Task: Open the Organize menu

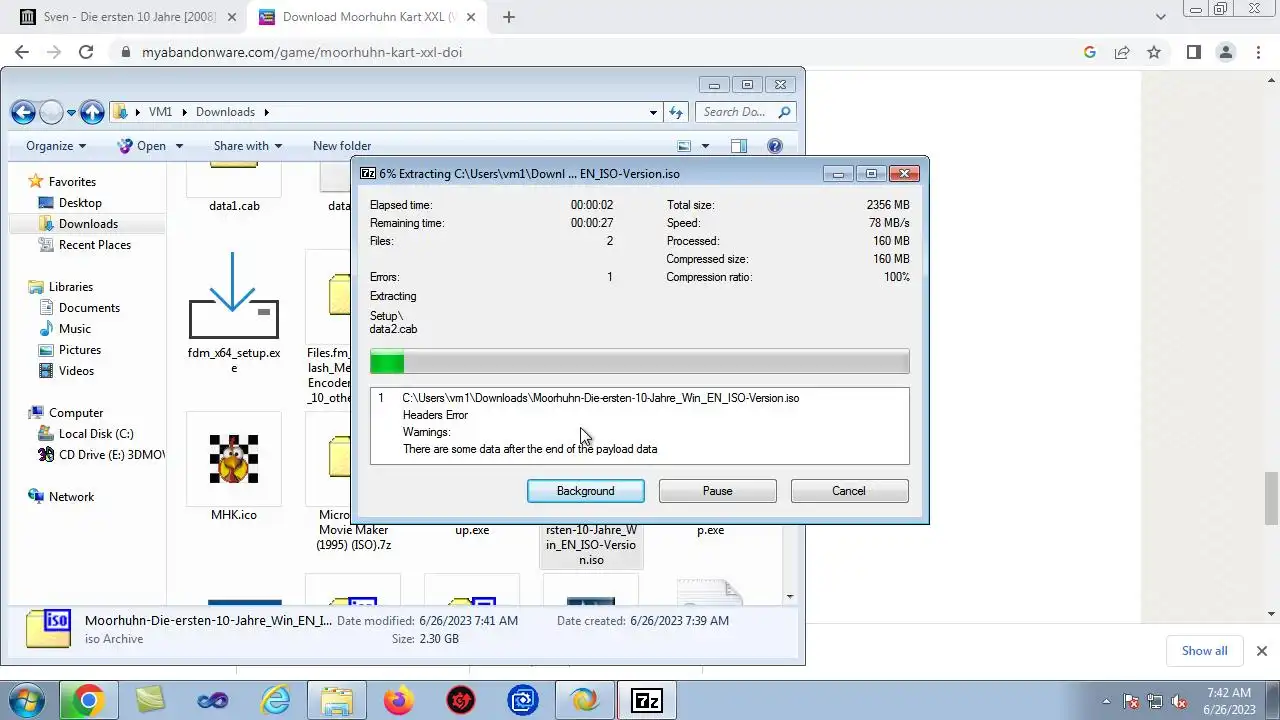Action: click(x=56, y=146)
